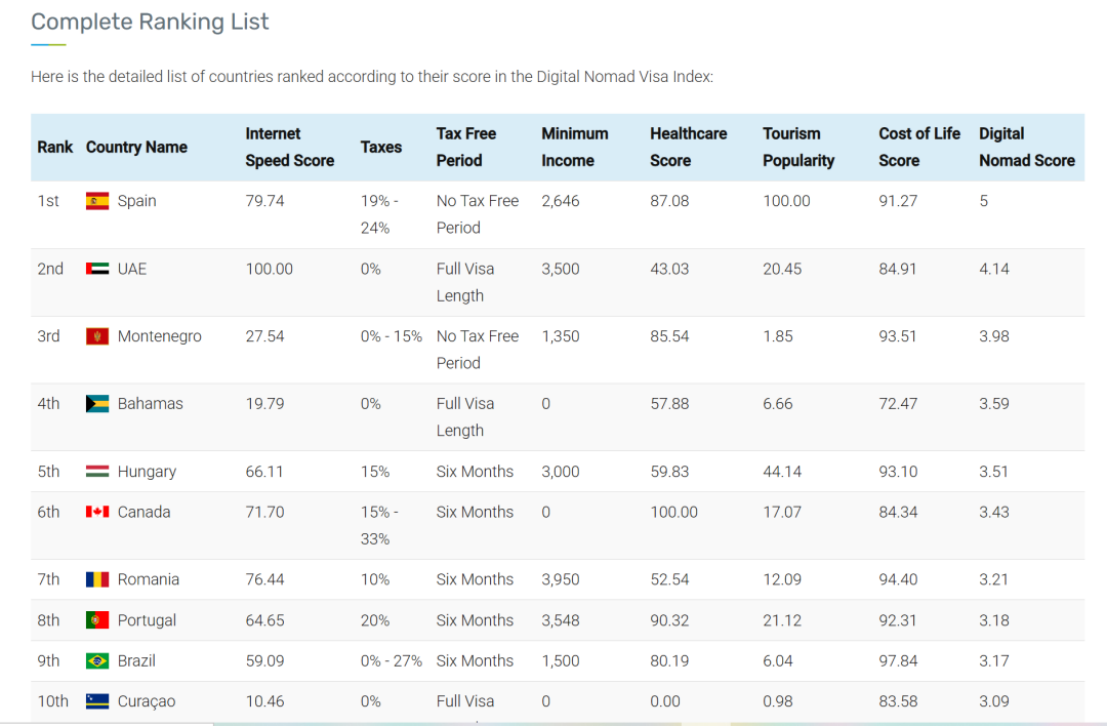
Task: Click the Montenegro flag icon
Action: pos(98,336)
